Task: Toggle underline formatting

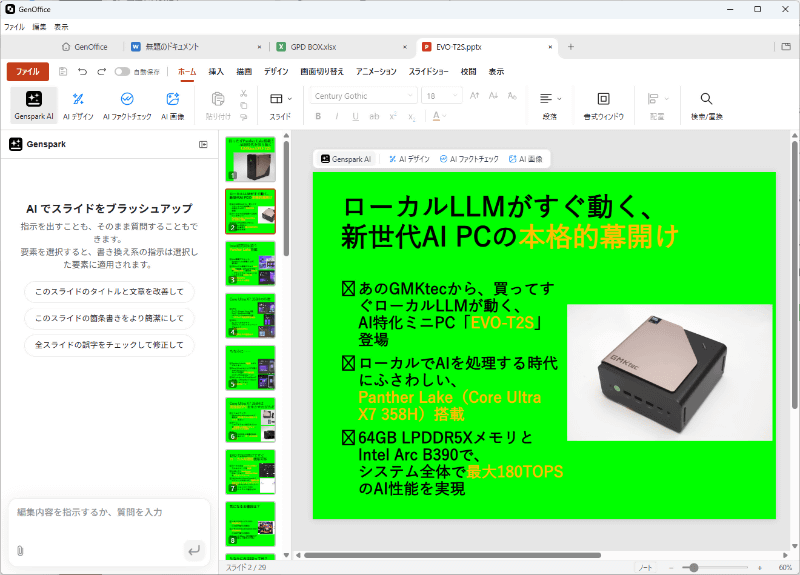Action: (355, 116)
